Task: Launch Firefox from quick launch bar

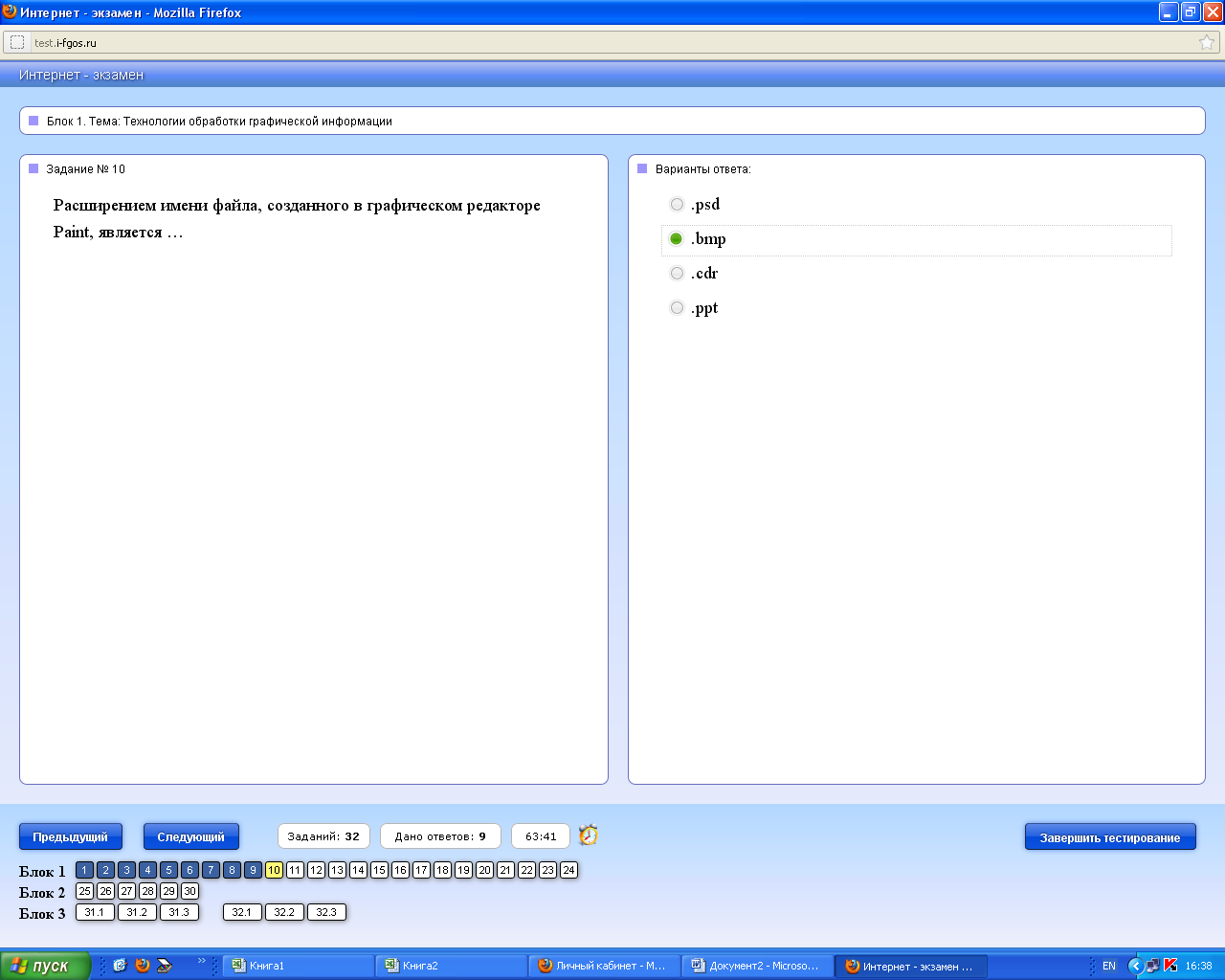Action: click(x=143, y=965)
